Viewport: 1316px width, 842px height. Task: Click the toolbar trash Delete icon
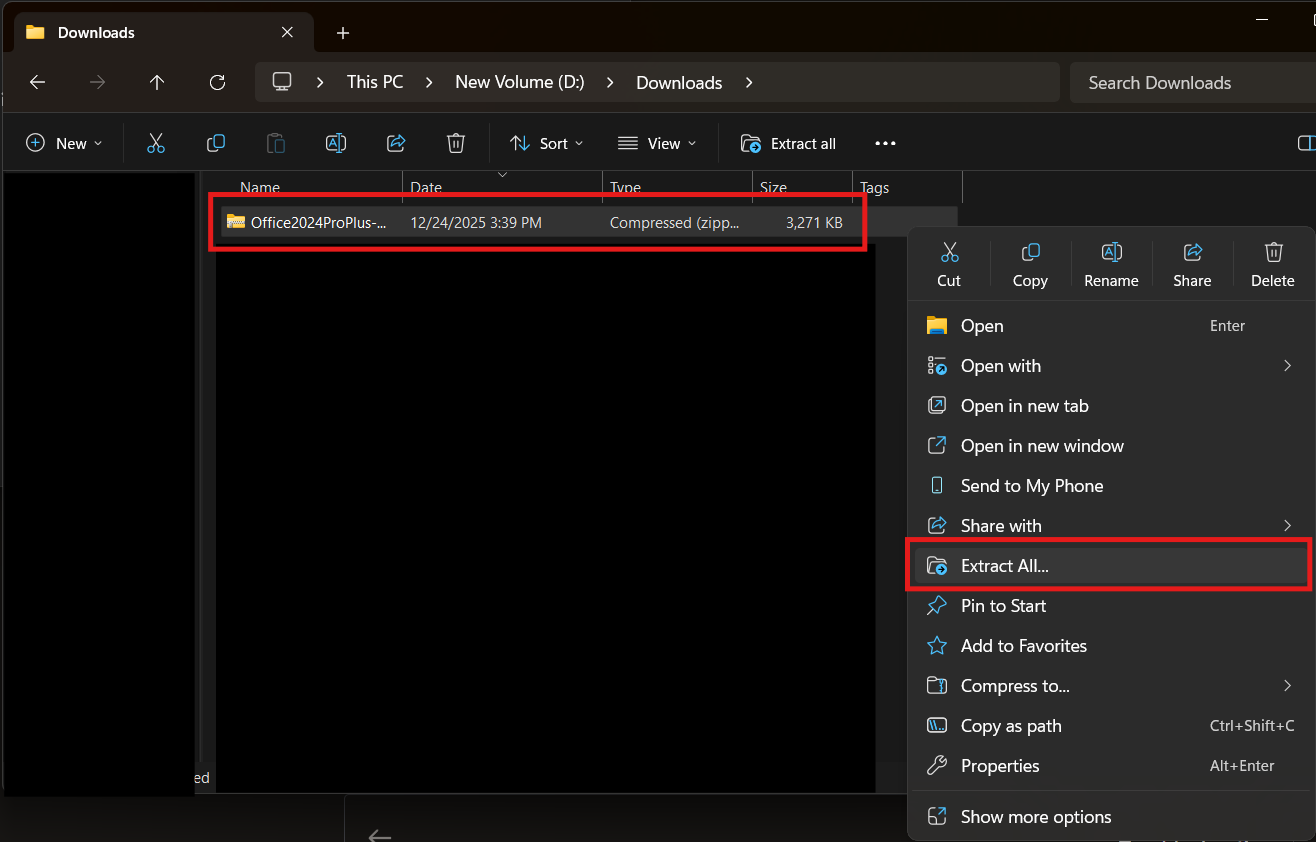[x=456, y=143]
